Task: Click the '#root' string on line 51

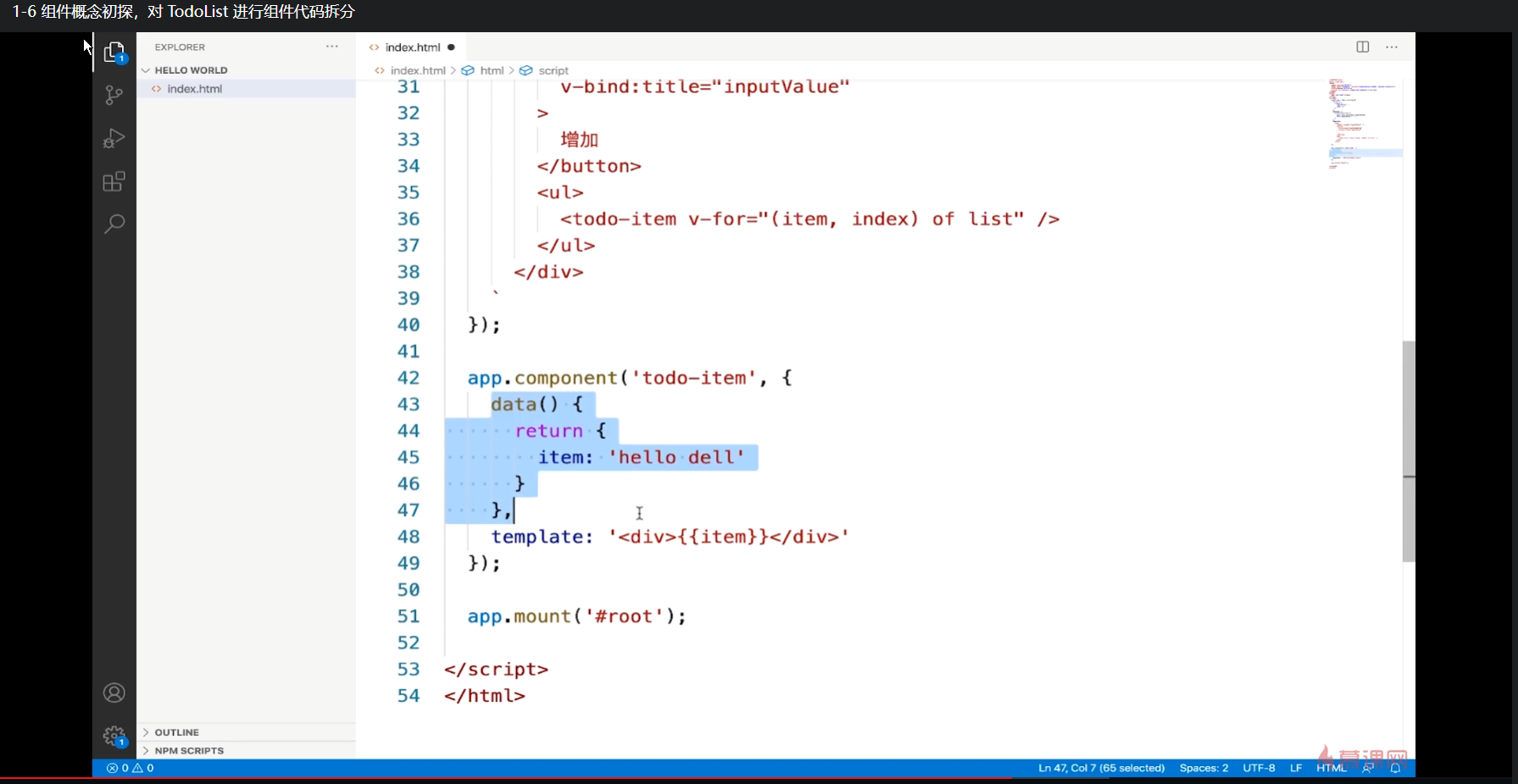Action: [x=625, y=616]
